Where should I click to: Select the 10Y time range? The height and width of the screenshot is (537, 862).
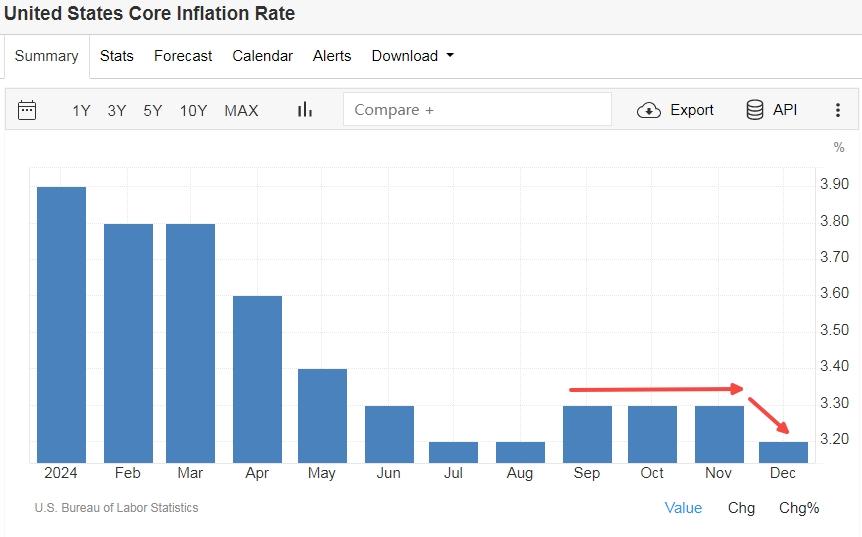193,111
